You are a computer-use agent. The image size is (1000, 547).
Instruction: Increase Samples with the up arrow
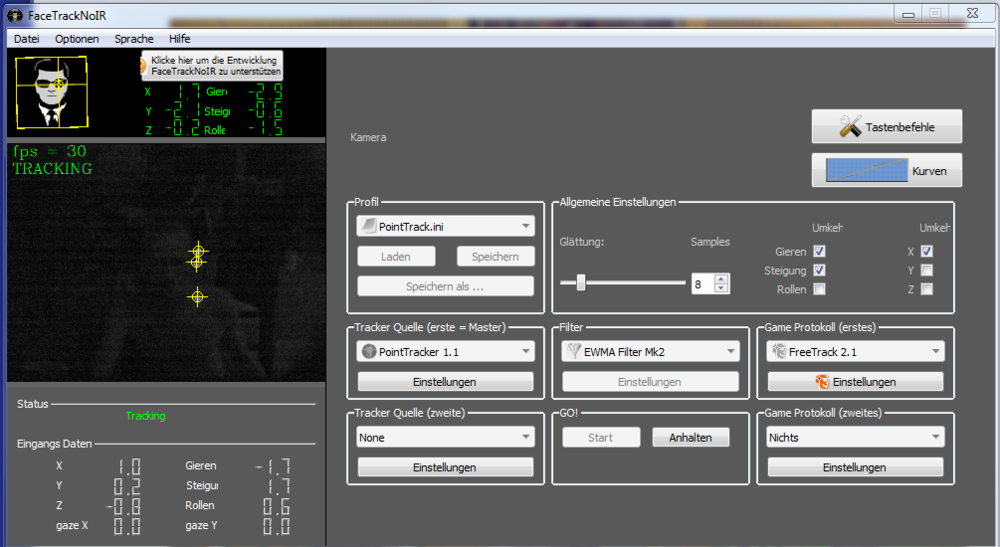[x=721, y=279]
